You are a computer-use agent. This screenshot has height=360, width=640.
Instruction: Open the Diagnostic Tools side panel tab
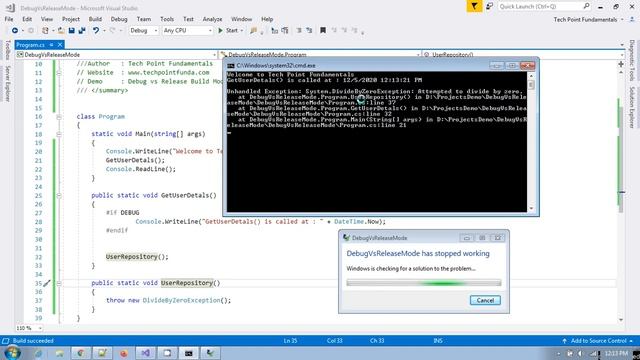[x=632, y=60]
